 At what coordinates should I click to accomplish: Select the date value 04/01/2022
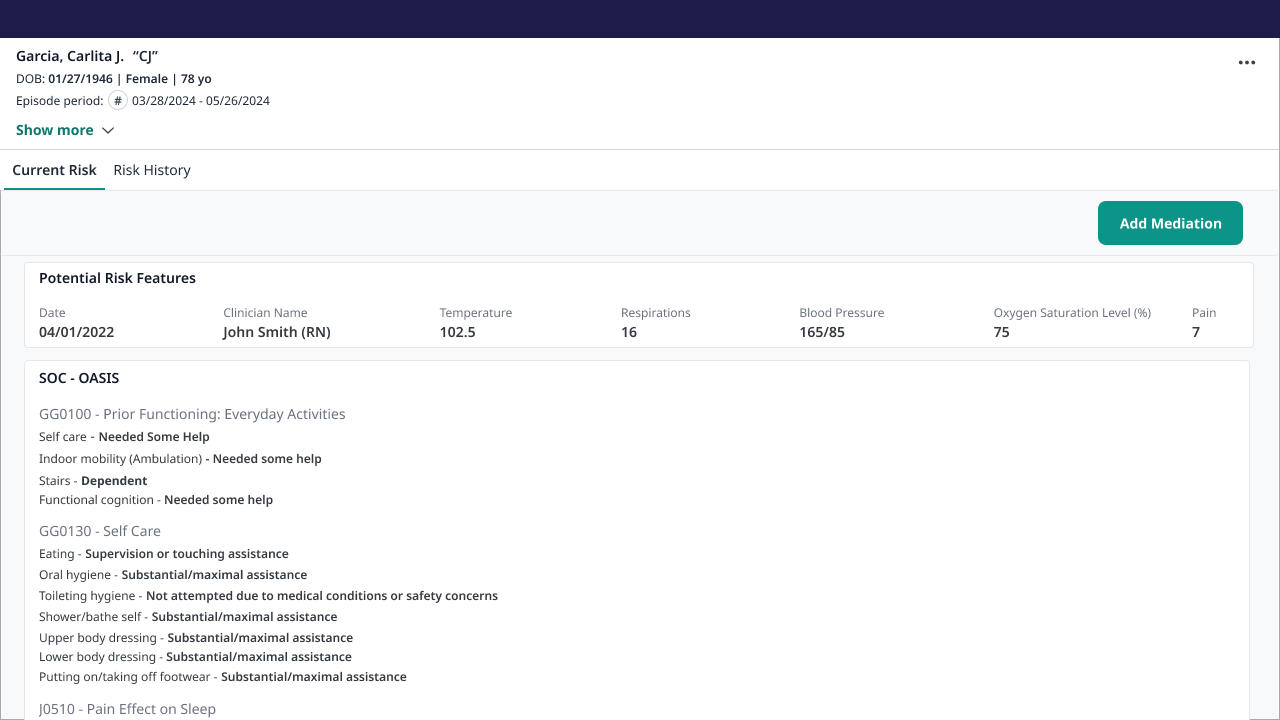coord(76,332)
